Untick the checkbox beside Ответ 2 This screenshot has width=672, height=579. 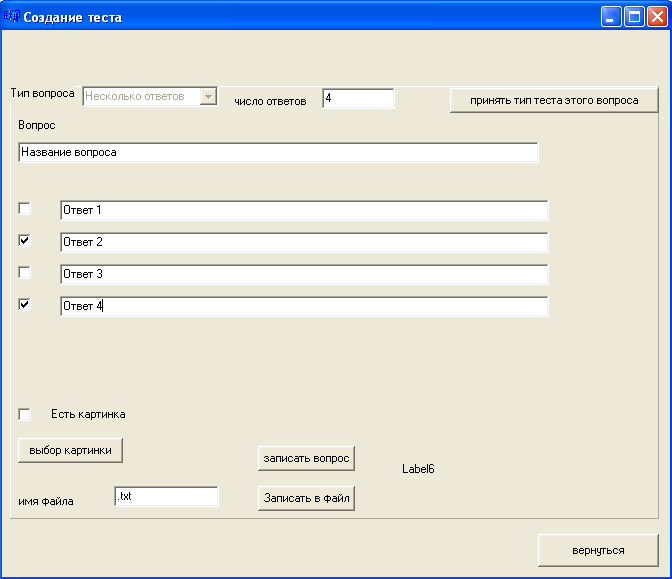pos(24,240)
